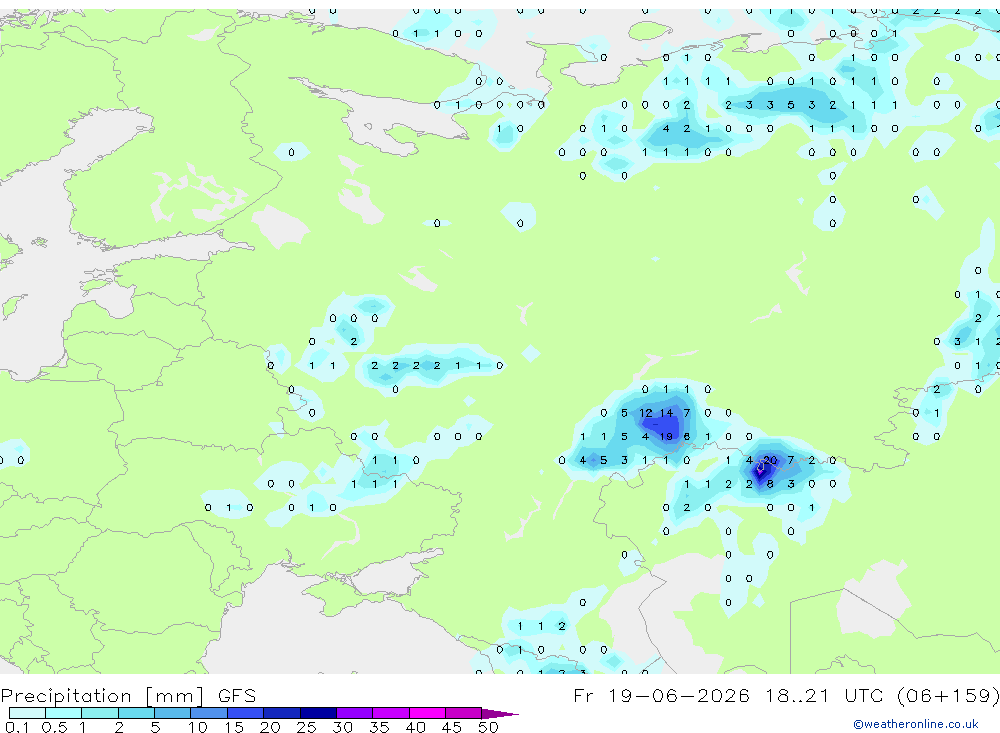Click legend swatch between 40 and 45

pyautogui.click(x=427, y=713)
